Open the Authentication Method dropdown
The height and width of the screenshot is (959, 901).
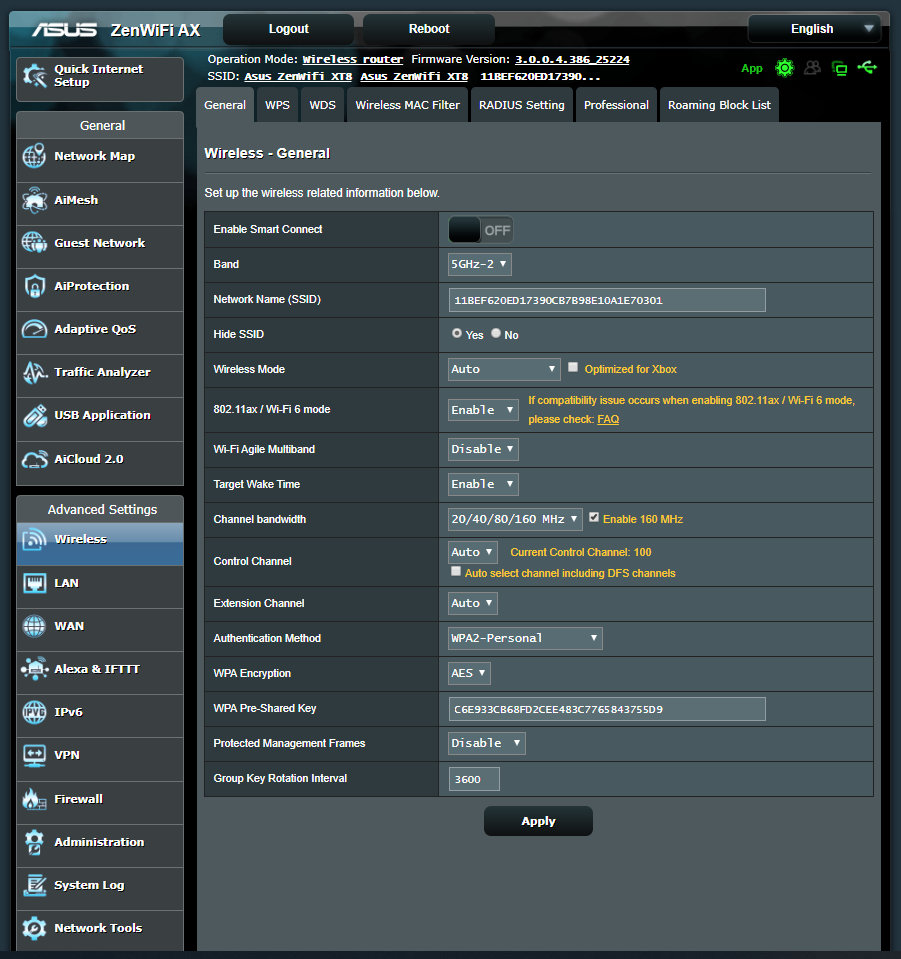pos(525,639)
